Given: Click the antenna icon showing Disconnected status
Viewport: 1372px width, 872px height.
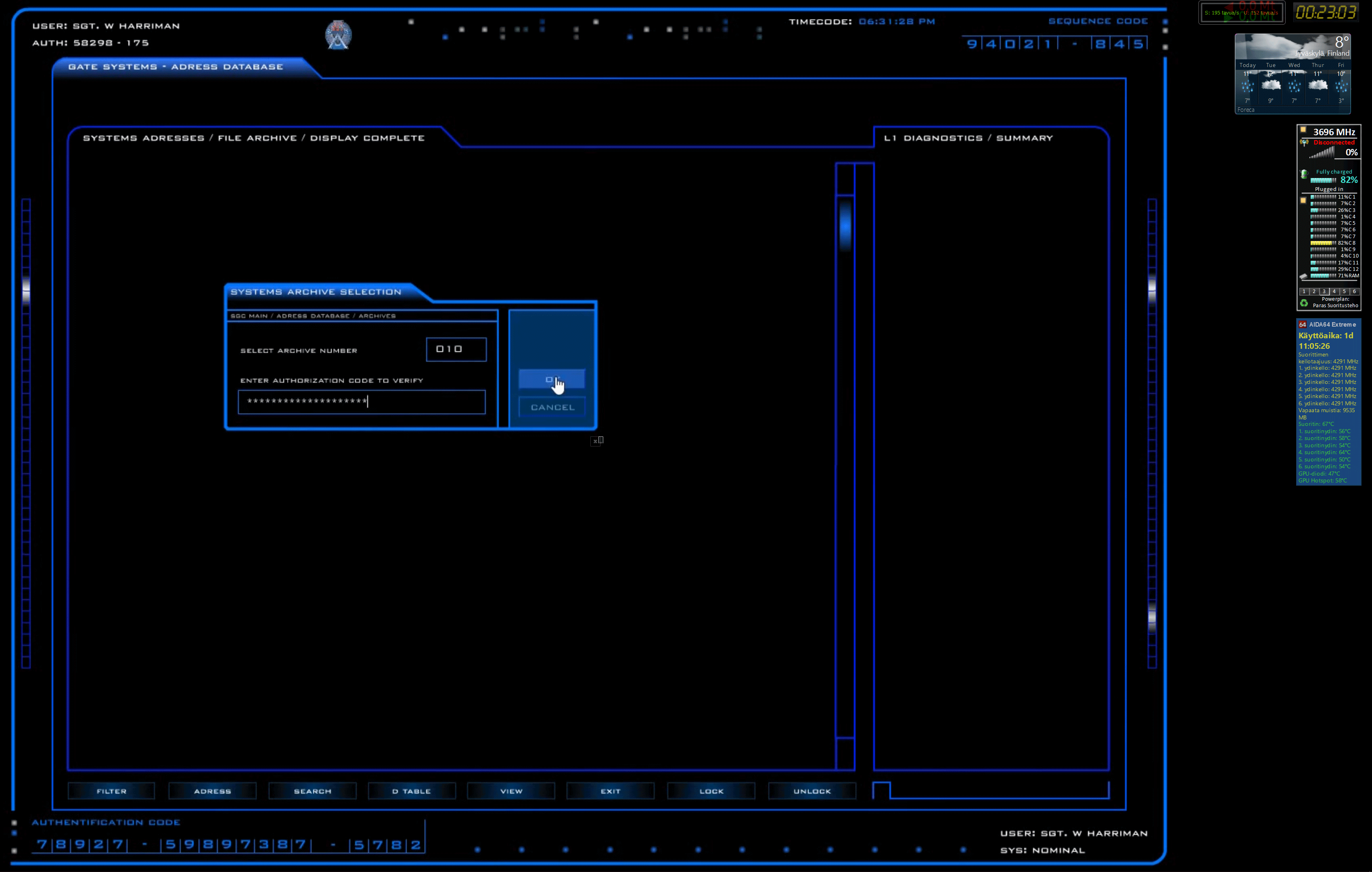Looking at the screenshot, I should tap(1304, 143).
